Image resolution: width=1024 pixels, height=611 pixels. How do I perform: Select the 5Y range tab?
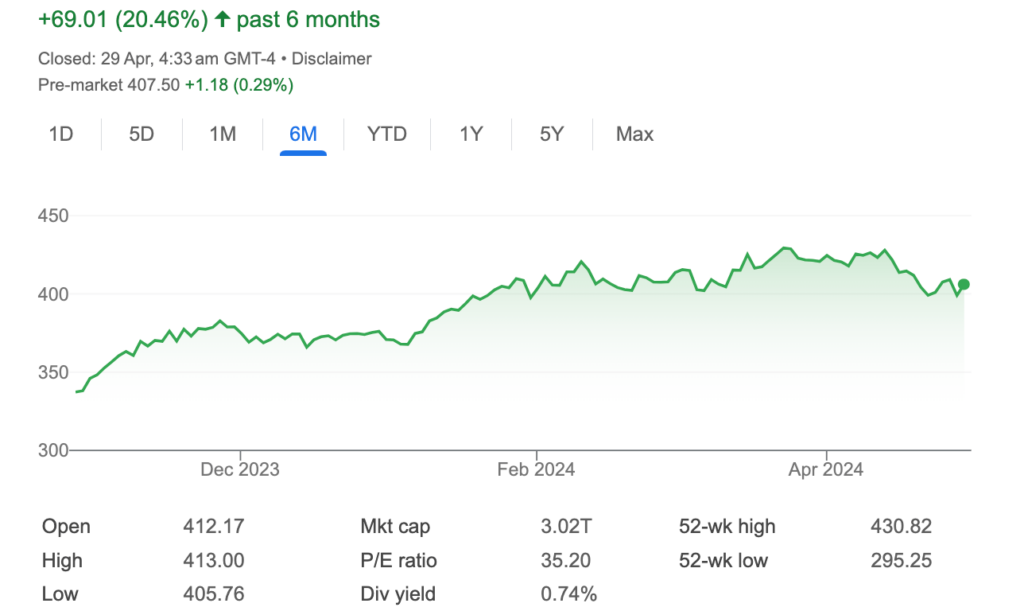(x=551, y=134)
